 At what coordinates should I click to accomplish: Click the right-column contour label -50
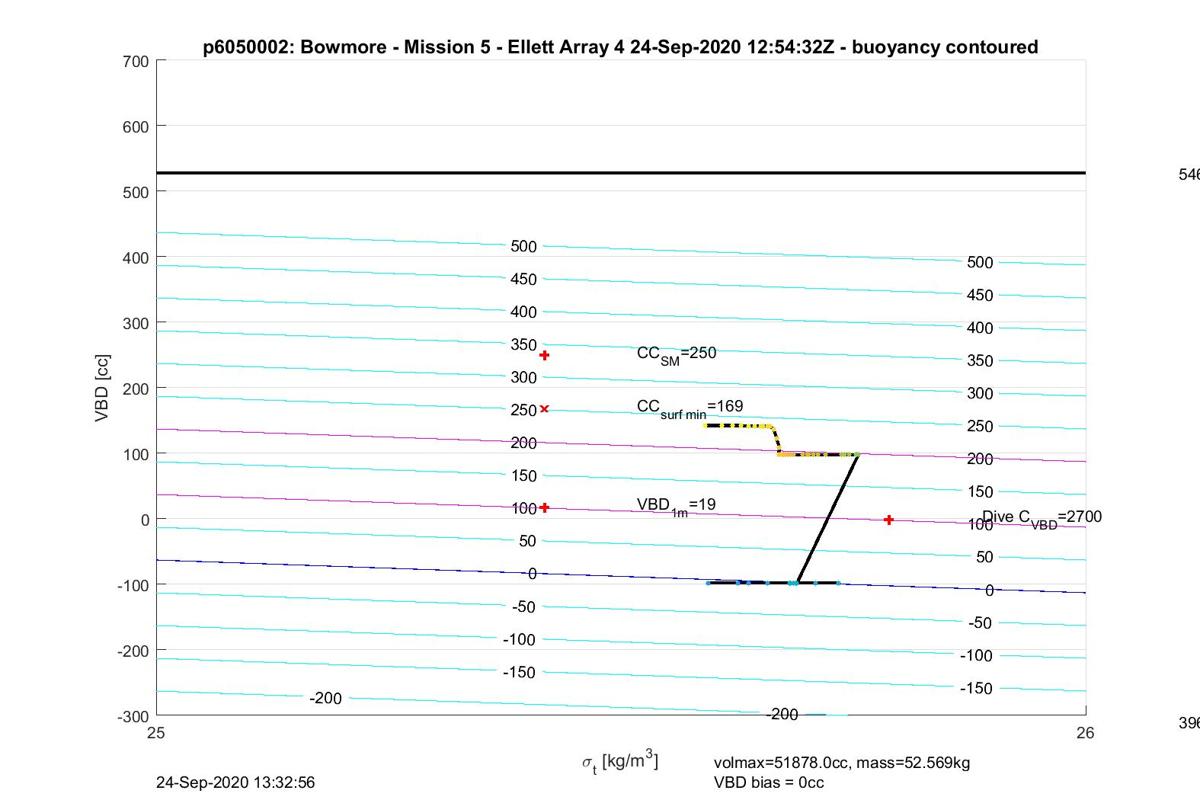tap(978, 623)
